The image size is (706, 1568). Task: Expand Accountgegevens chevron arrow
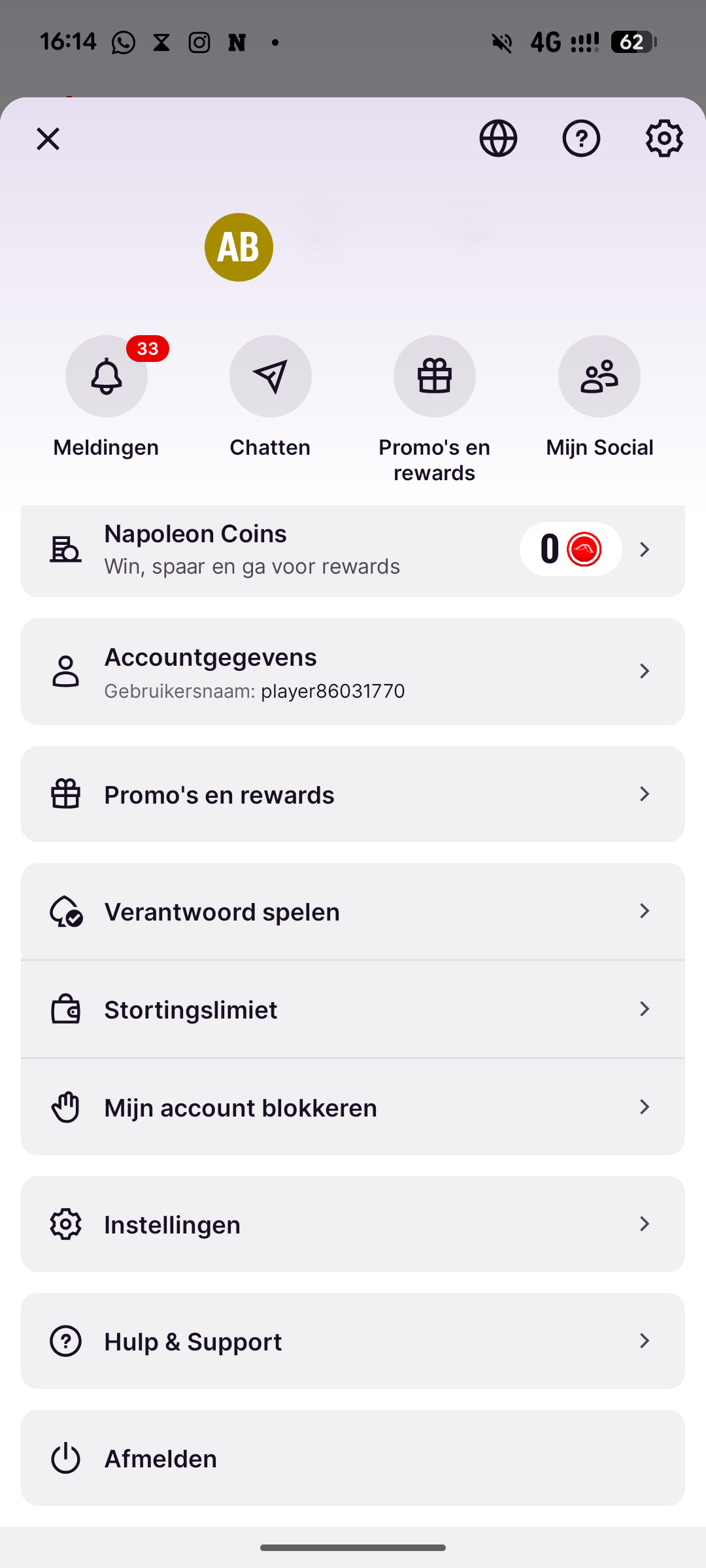click(x=645, y=671)
